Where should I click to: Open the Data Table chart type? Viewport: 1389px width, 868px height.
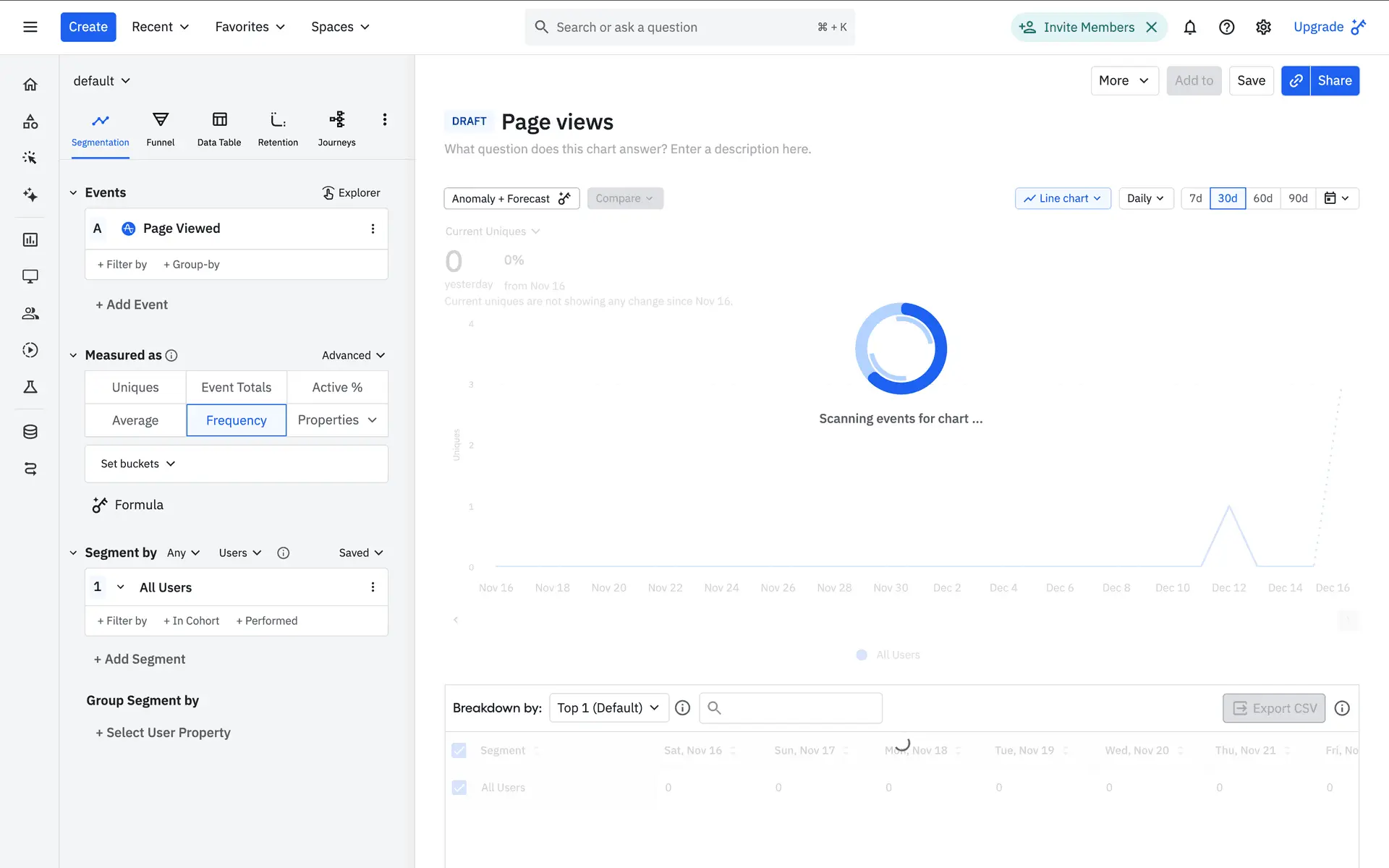click(x=219, y=129)
